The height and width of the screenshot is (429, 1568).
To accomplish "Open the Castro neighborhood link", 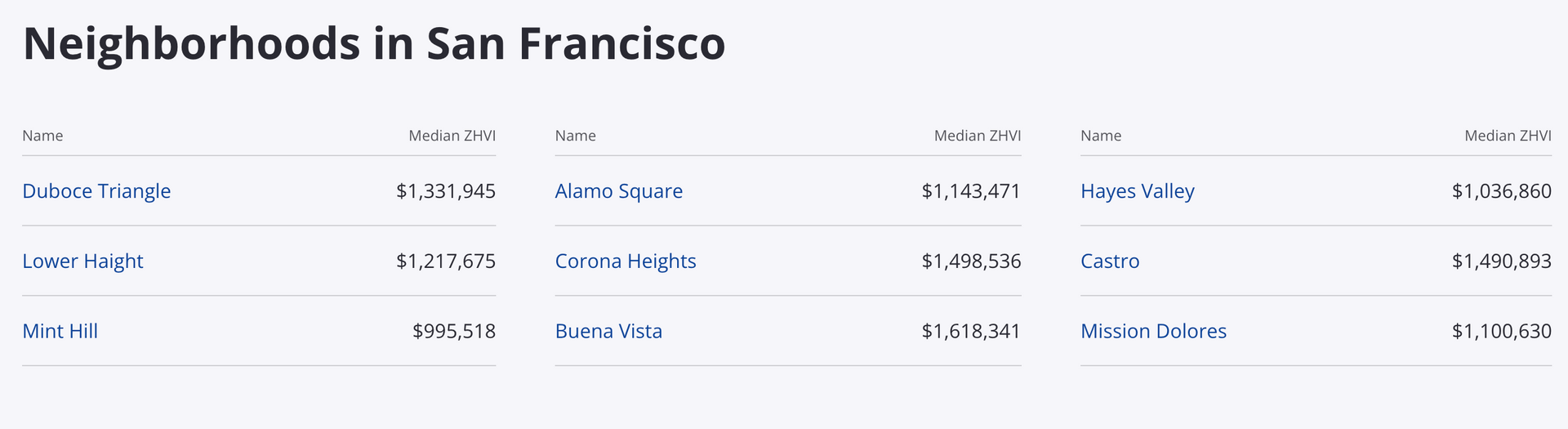I will (1110, 261).
